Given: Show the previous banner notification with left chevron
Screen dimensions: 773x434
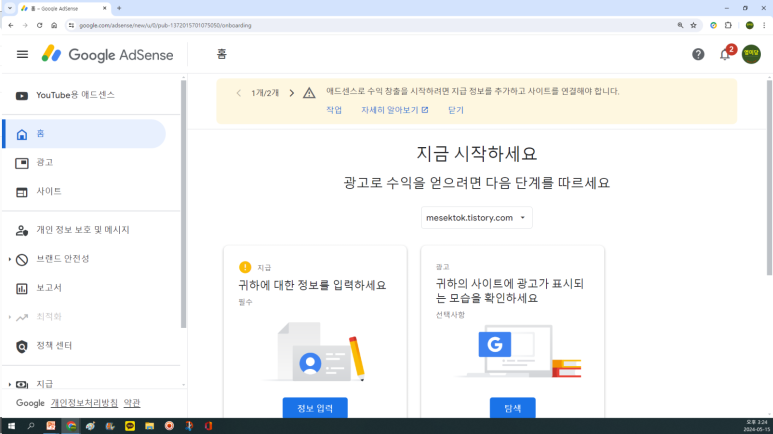Looking at the screenshot, I should (x=239, y=93).
